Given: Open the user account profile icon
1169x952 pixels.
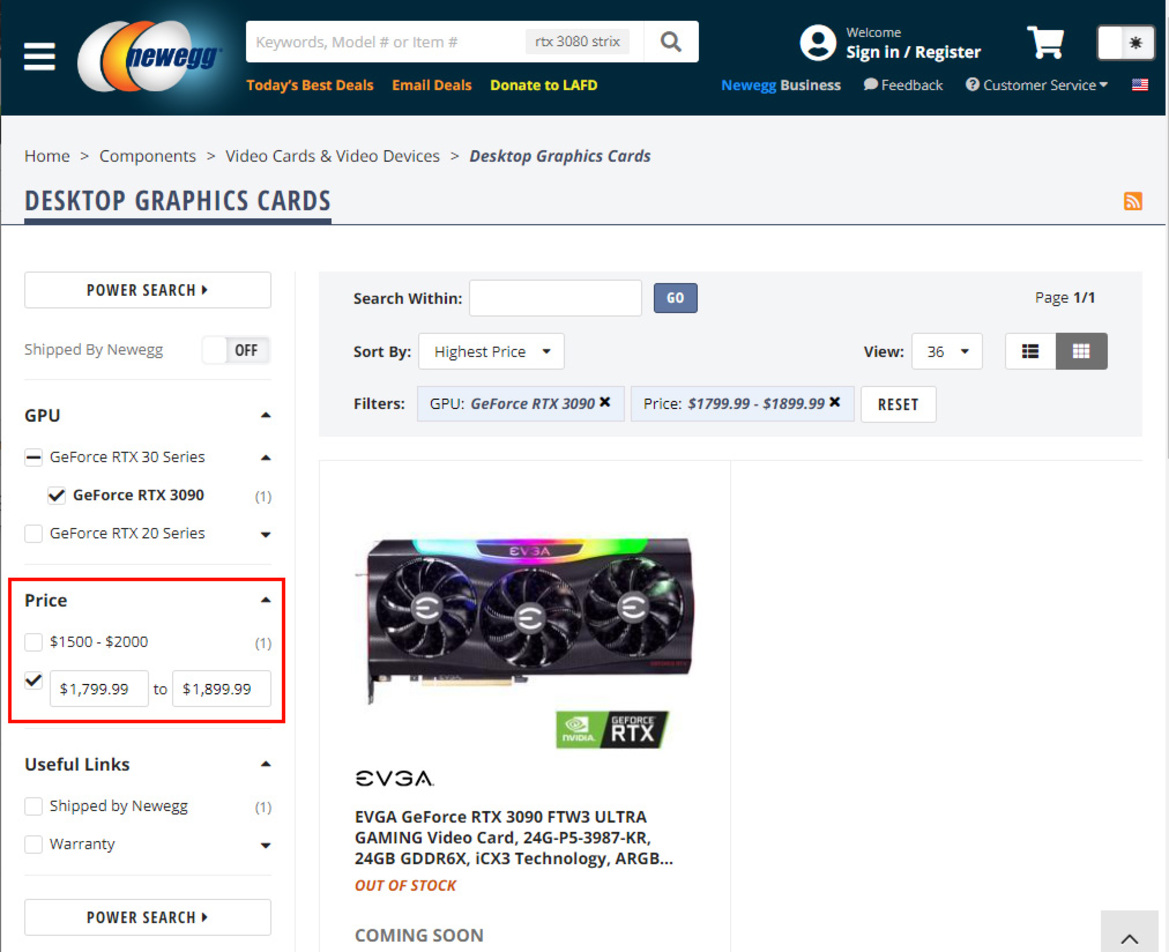Looking at the screenshot, I should coord(818,42).
